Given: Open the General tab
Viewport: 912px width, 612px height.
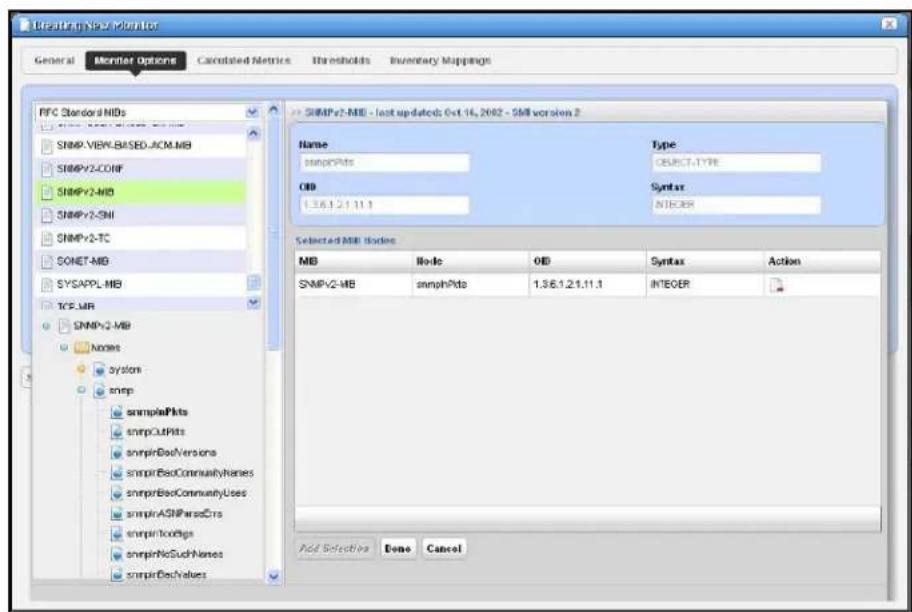Looking at the screenshot, I should click(x=54, y=61).
